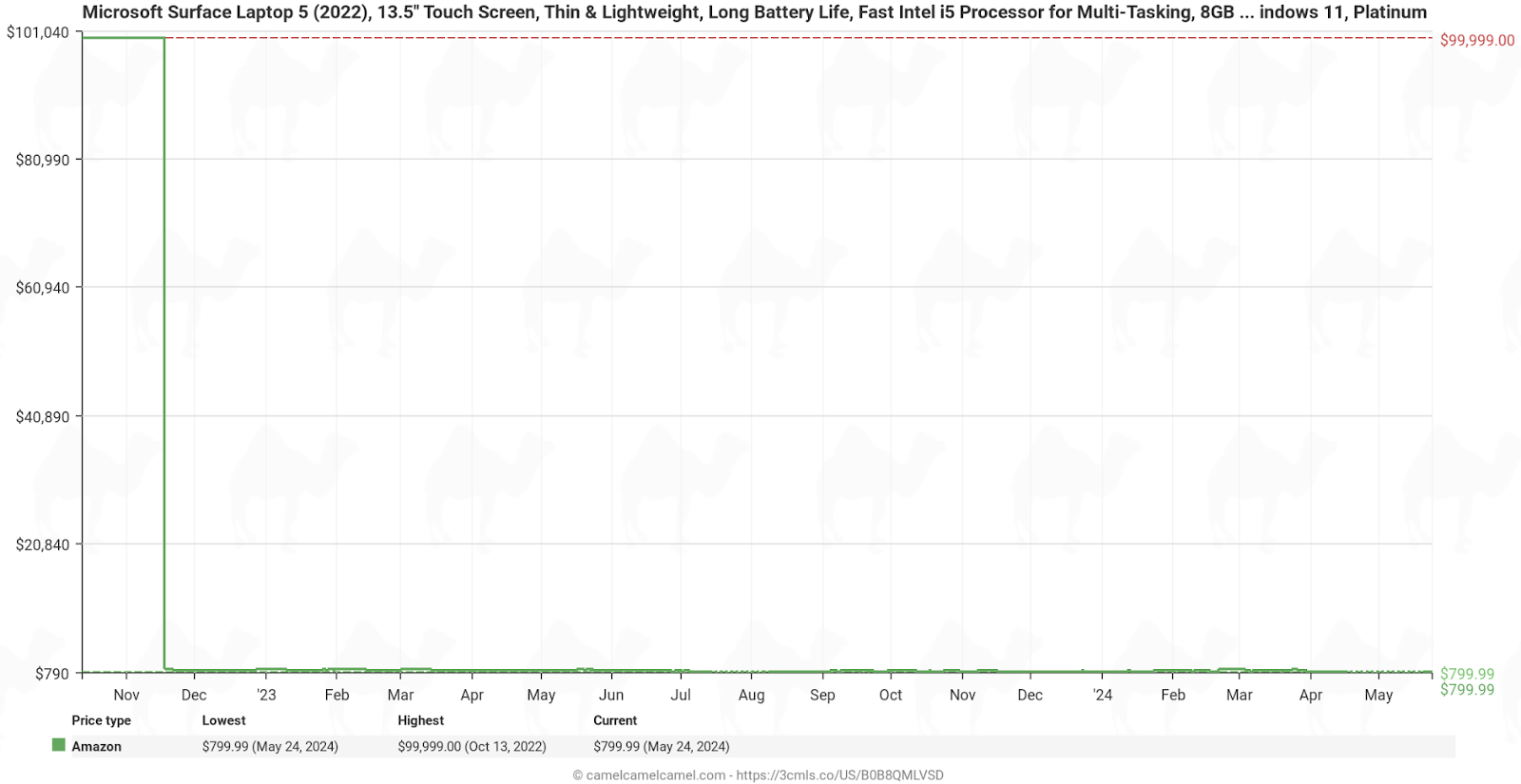1521x784 pixels.
Task: Click the upper green $799.99 price label
Action: [1467, 674]
